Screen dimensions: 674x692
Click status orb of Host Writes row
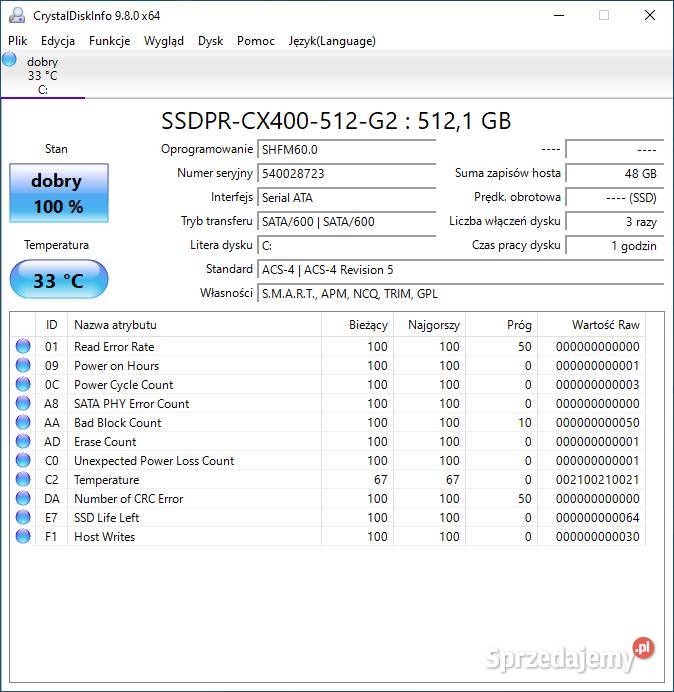23,536
